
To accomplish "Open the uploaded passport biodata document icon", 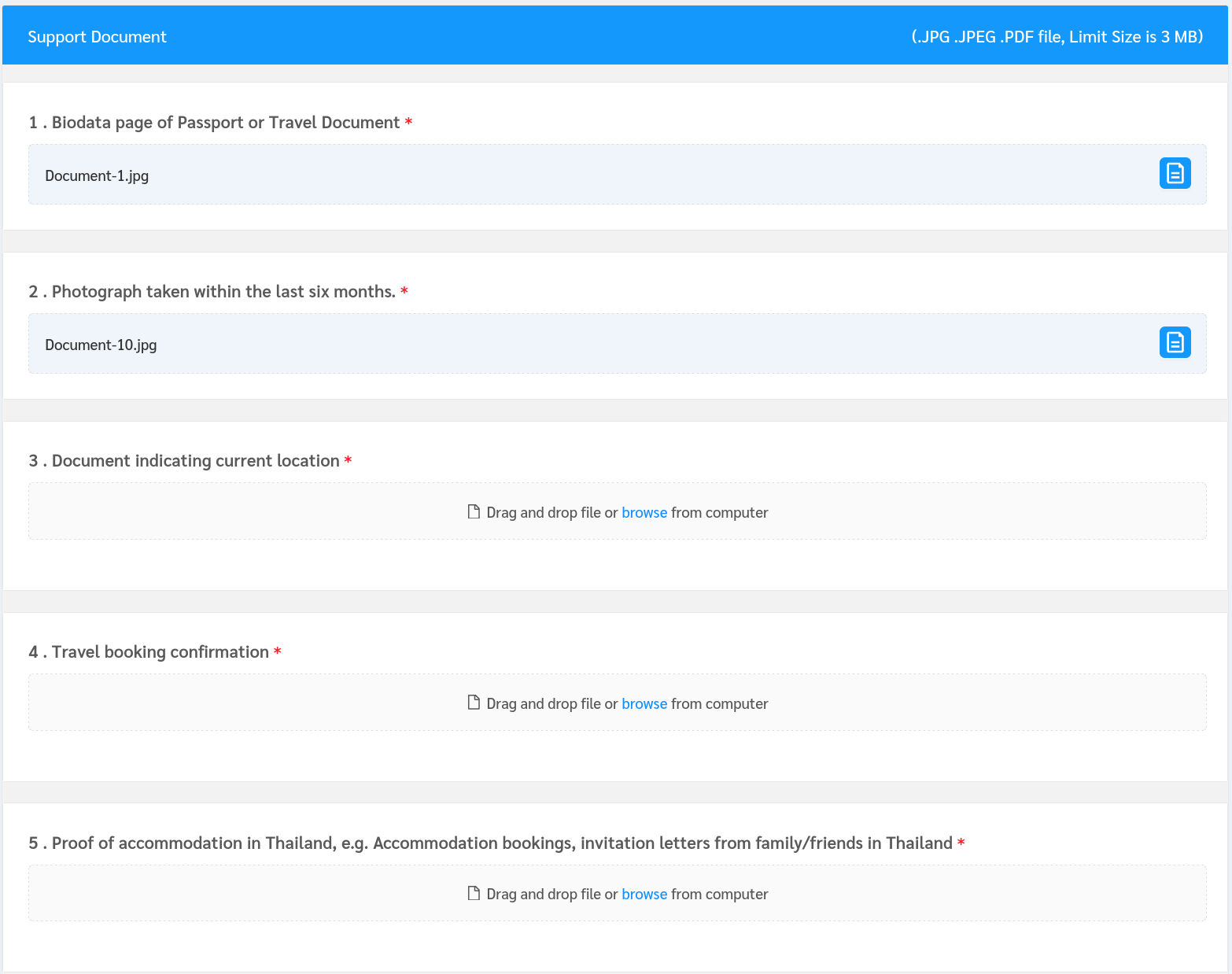I will pyautogui.click(x=1175, y=173).
